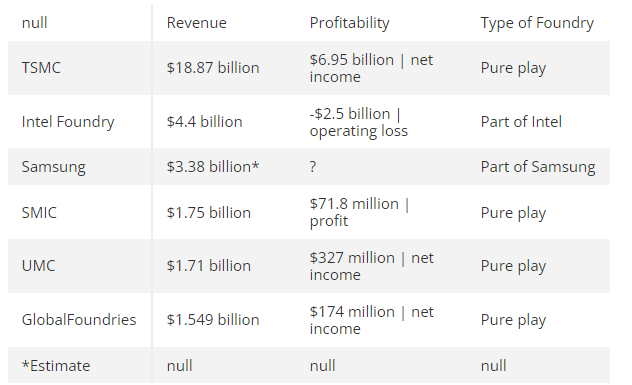Click the question mark profitability cell
This screenshot has height=385, width=632.
point(313,167)
